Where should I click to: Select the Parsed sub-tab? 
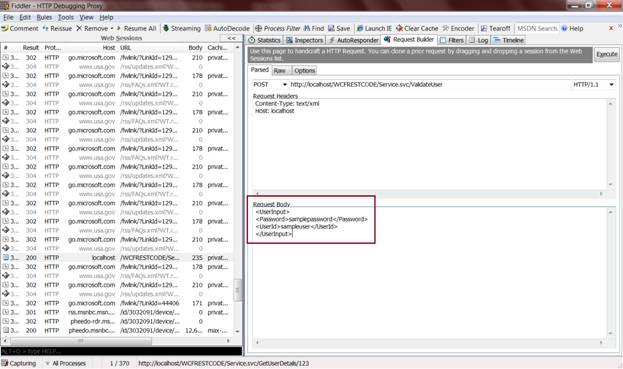(x=260, y=70)
